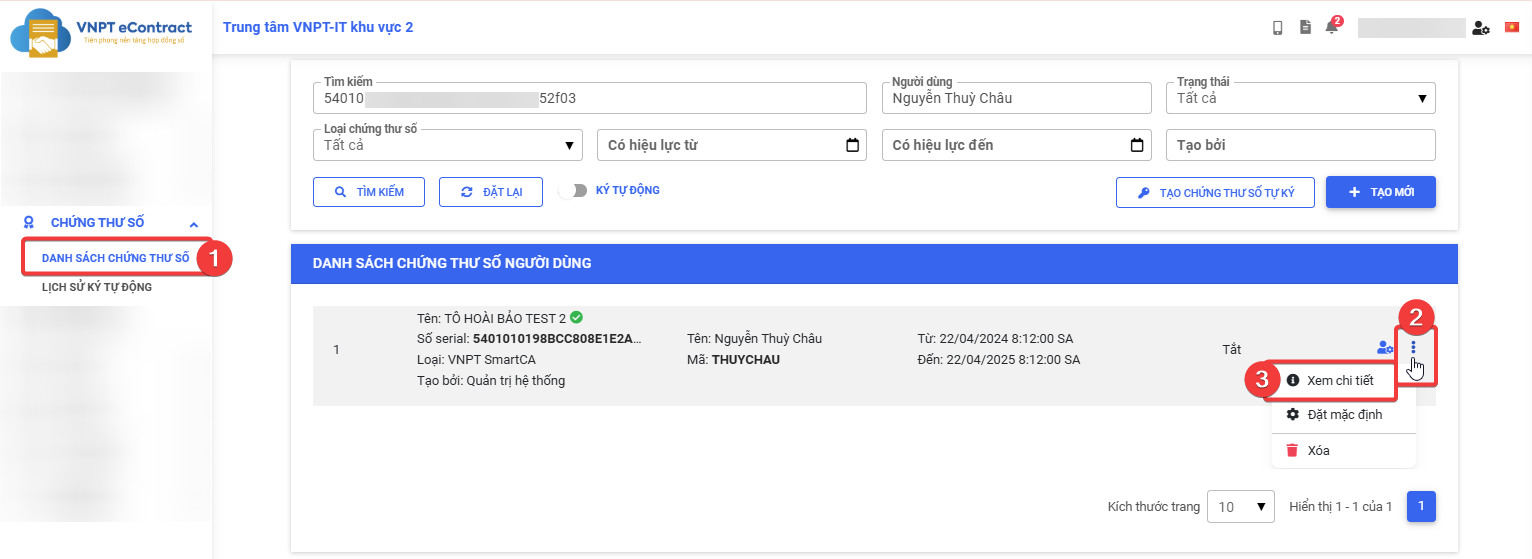Open user account settings icon
The width and height of the screenshot is (1532, 559).
[1481, 28]
